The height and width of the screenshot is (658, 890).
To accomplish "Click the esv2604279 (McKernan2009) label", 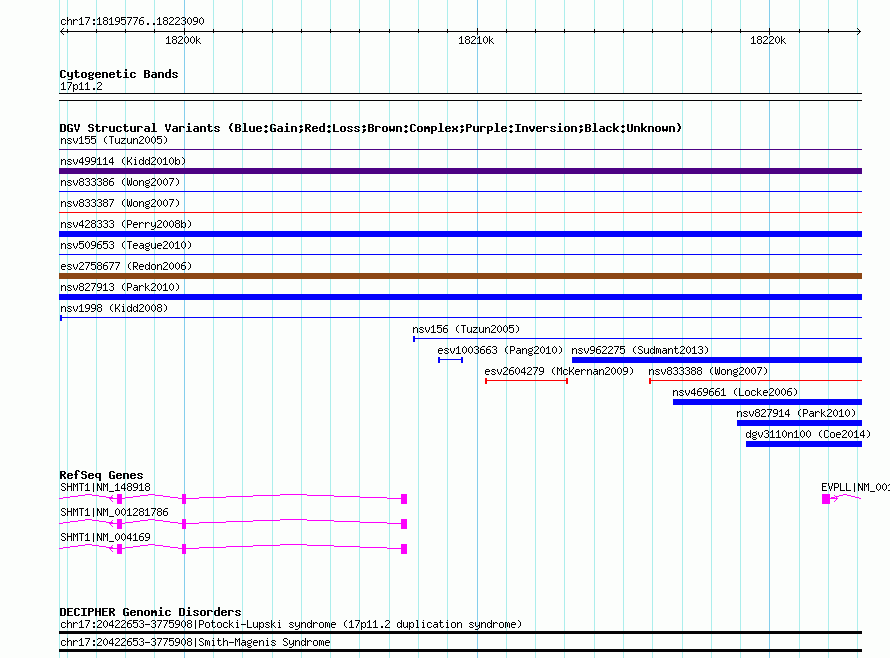I will pyautogui.click(x=559, y=371).
